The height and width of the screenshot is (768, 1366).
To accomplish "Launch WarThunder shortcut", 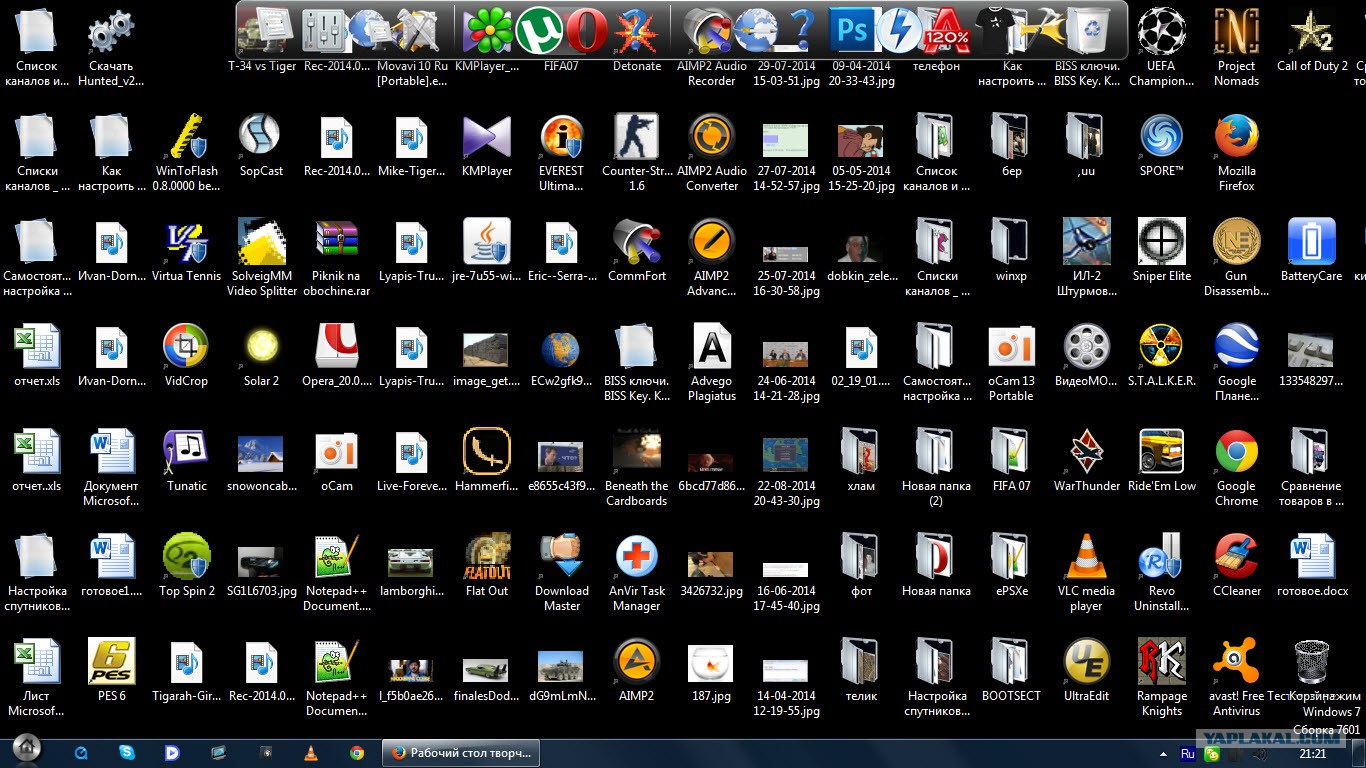I will [1086, 461].
